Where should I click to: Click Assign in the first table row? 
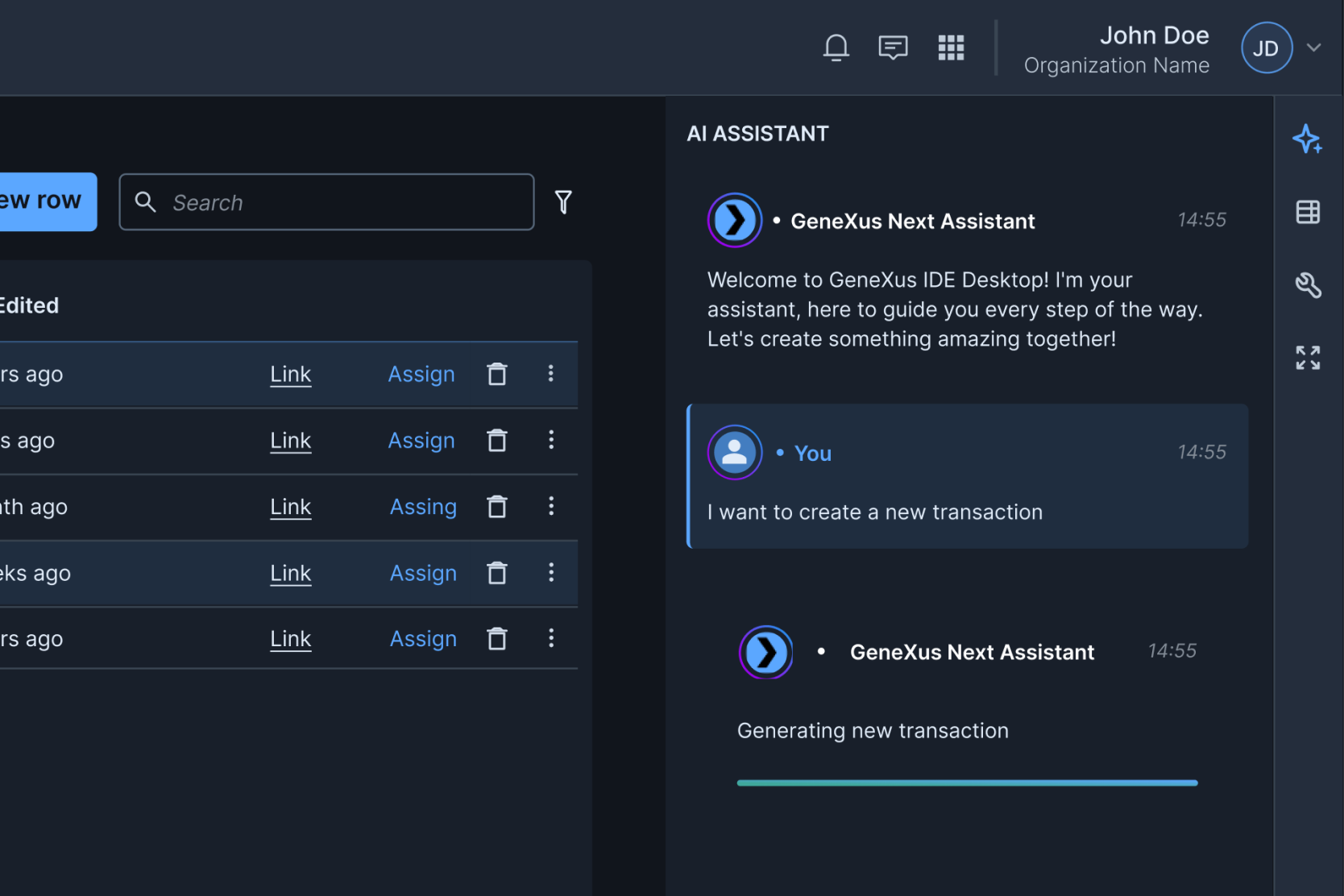tap(421, 374)
